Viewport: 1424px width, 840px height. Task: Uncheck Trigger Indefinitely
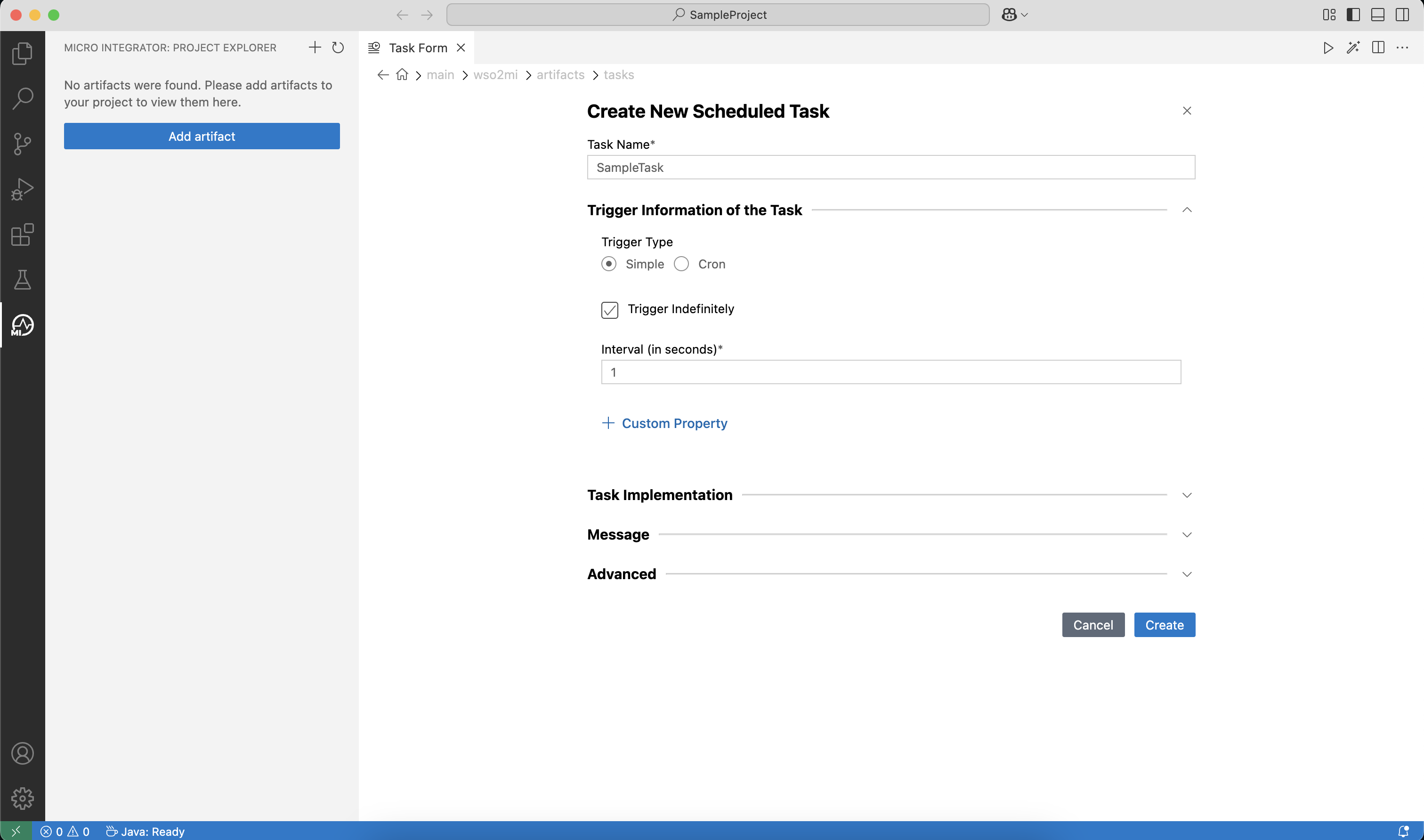click(609, 310)
